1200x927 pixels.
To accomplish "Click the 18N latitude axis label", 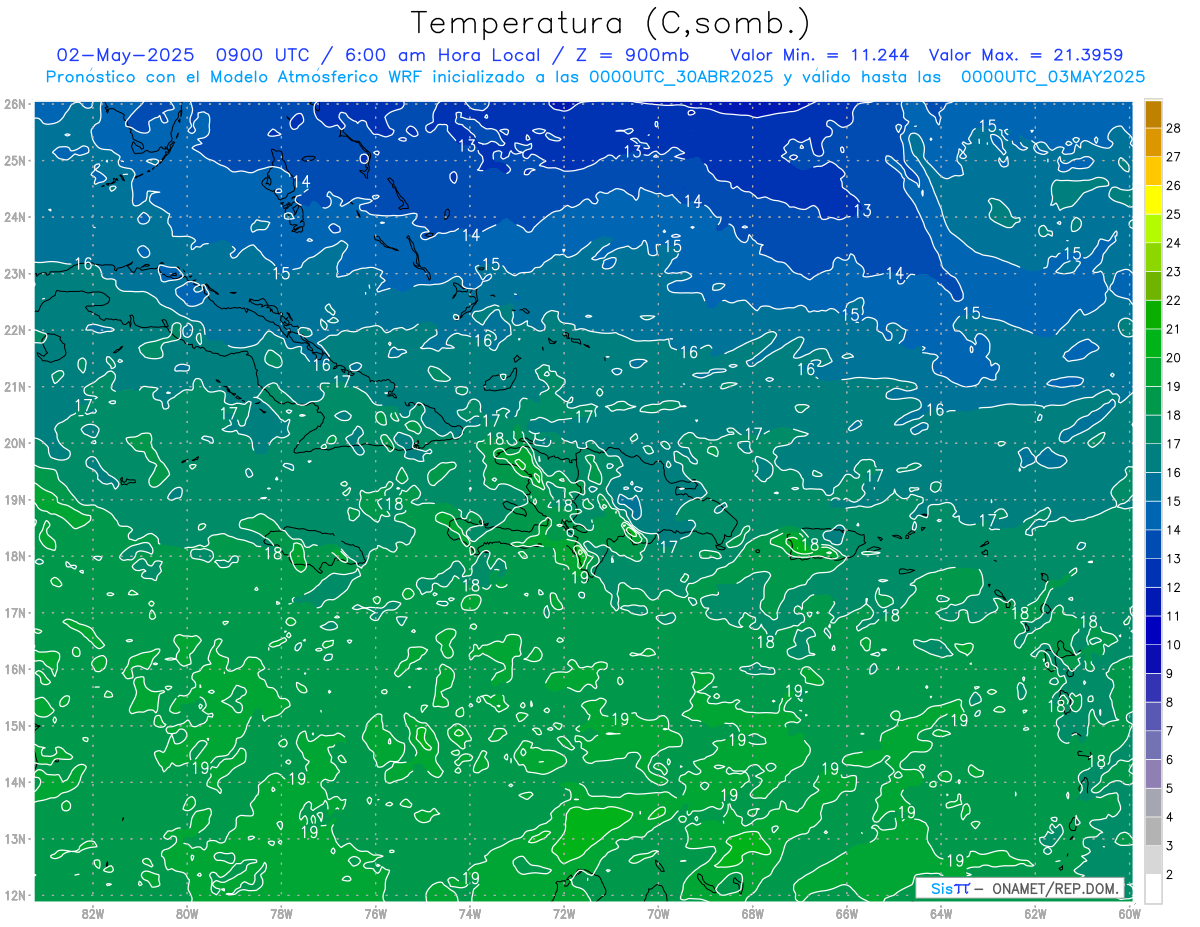I will click(x=14, y=556).
